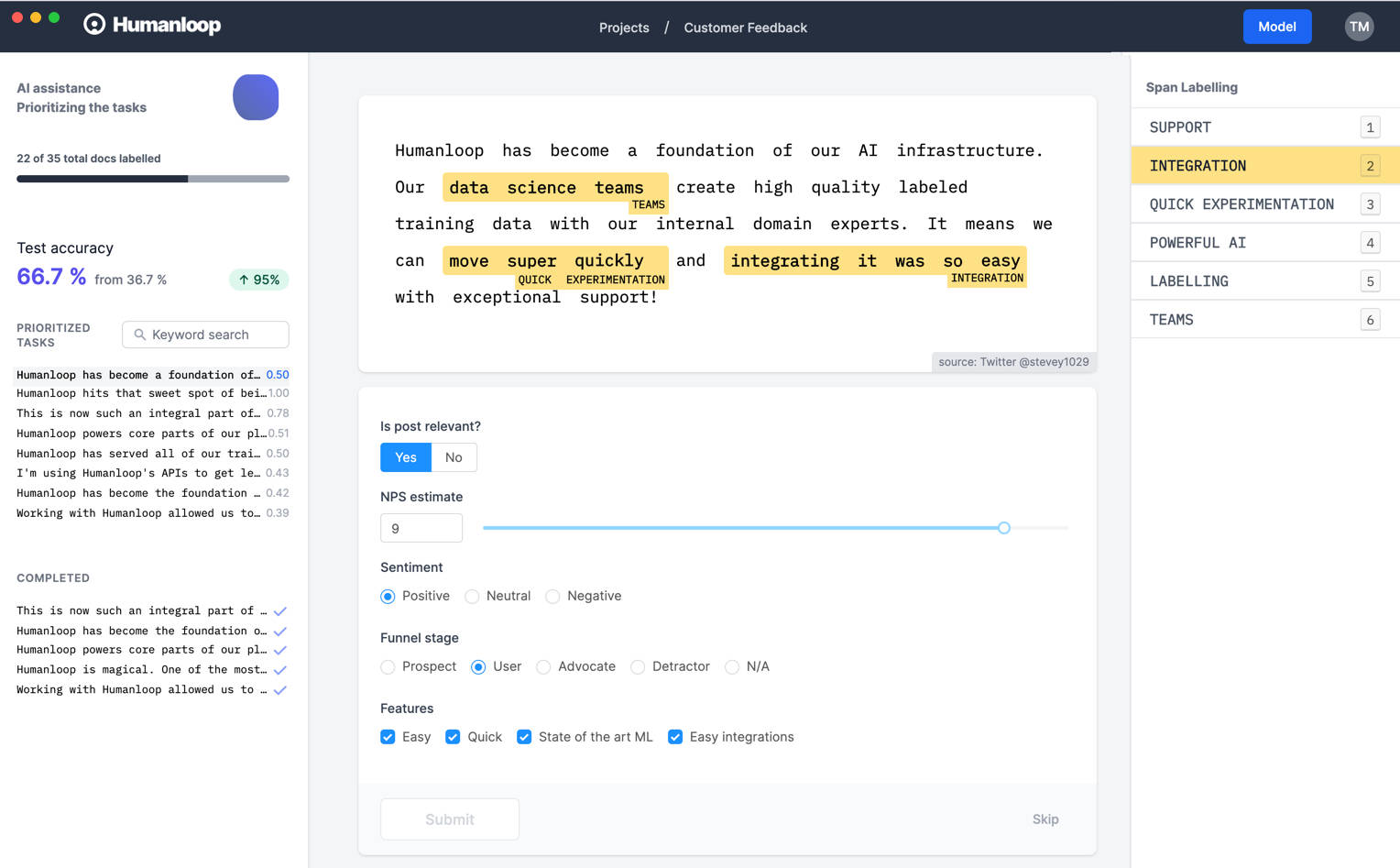Image resolution: width=1400 pixels, height=868 pixels.
Task: Click the checkmark beside 'Working with Humanloop allowed'
Action: 280,689
